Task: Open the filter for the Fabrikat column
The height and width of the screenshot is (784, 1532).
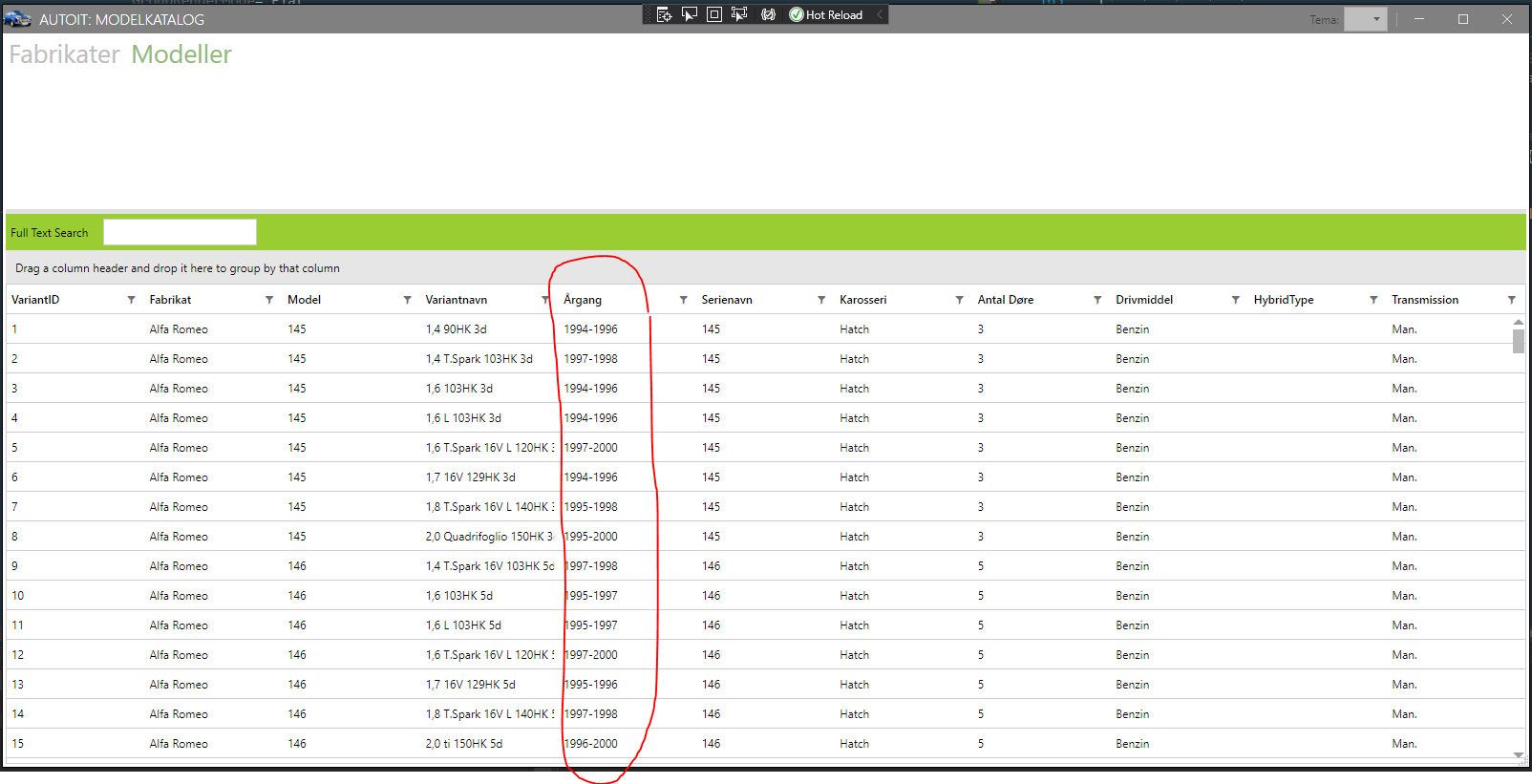Action: pyautogui.click(x=269, y=300)
